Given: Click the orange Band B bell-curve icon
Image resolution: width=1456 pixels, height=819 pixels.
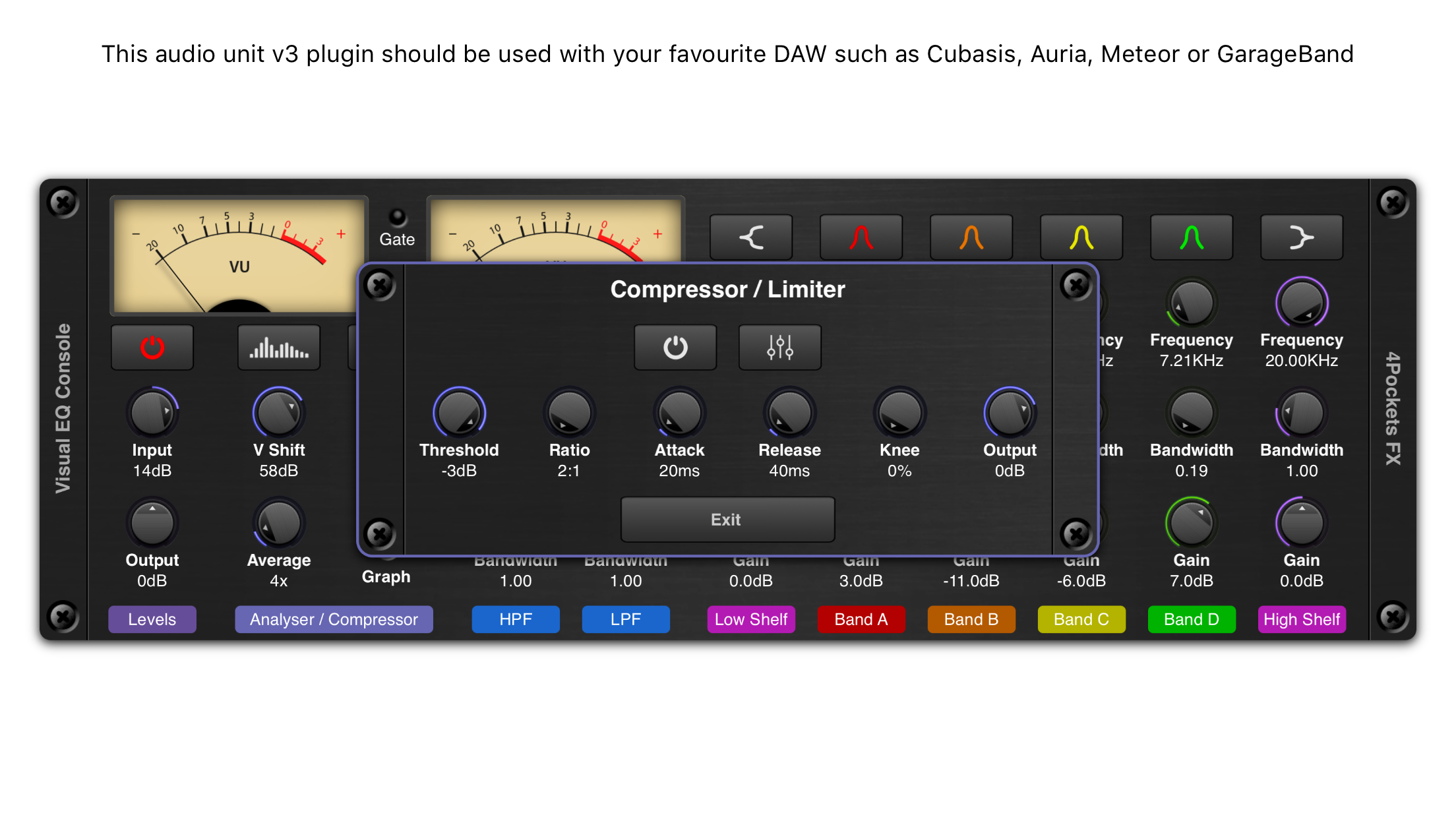Looking at the screenshot, I should tap(971, 237).
